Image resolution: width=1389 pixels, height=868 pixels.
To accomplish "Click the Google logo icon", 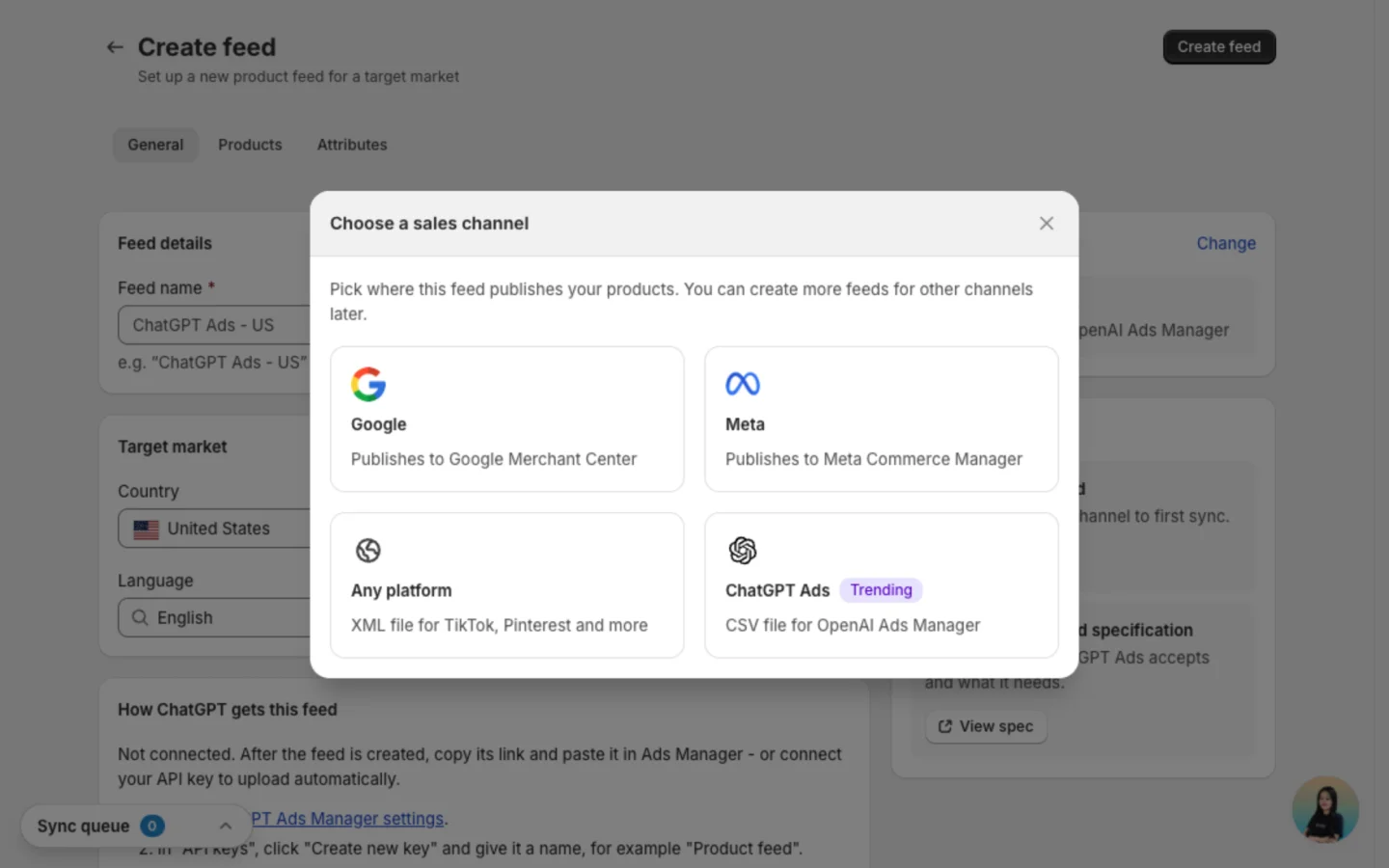I will tap(368, 384).
